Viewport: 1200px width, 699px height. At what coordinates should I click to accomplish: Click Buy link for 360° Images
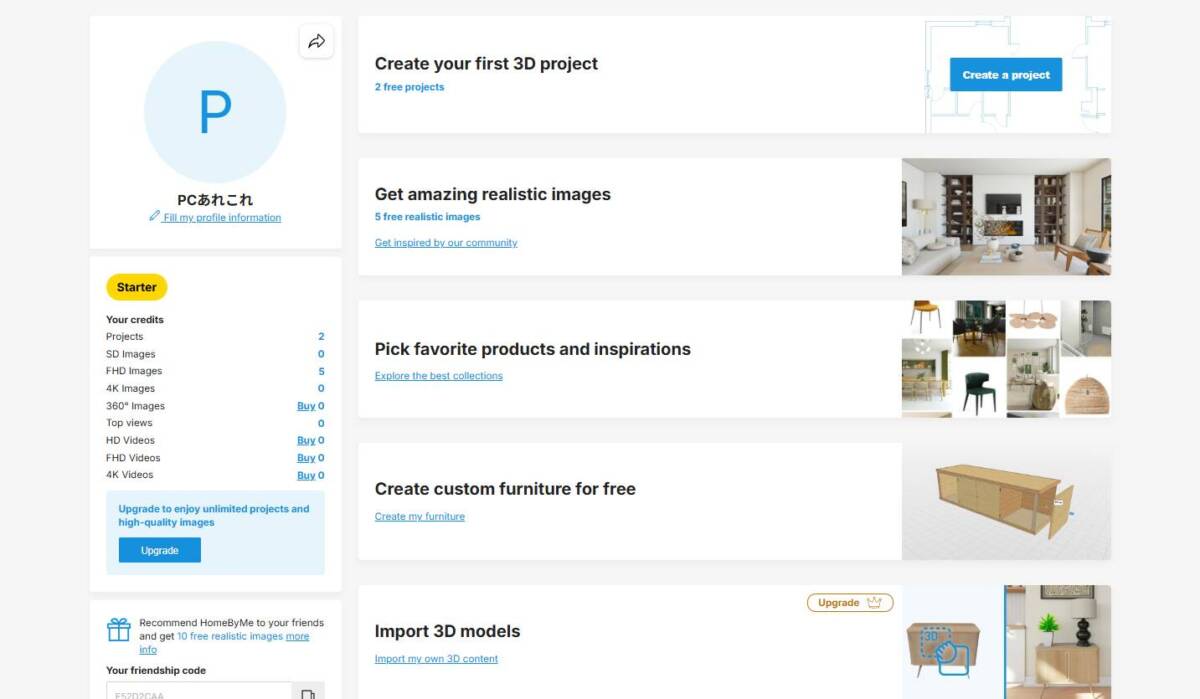click(x=306, y=406)
